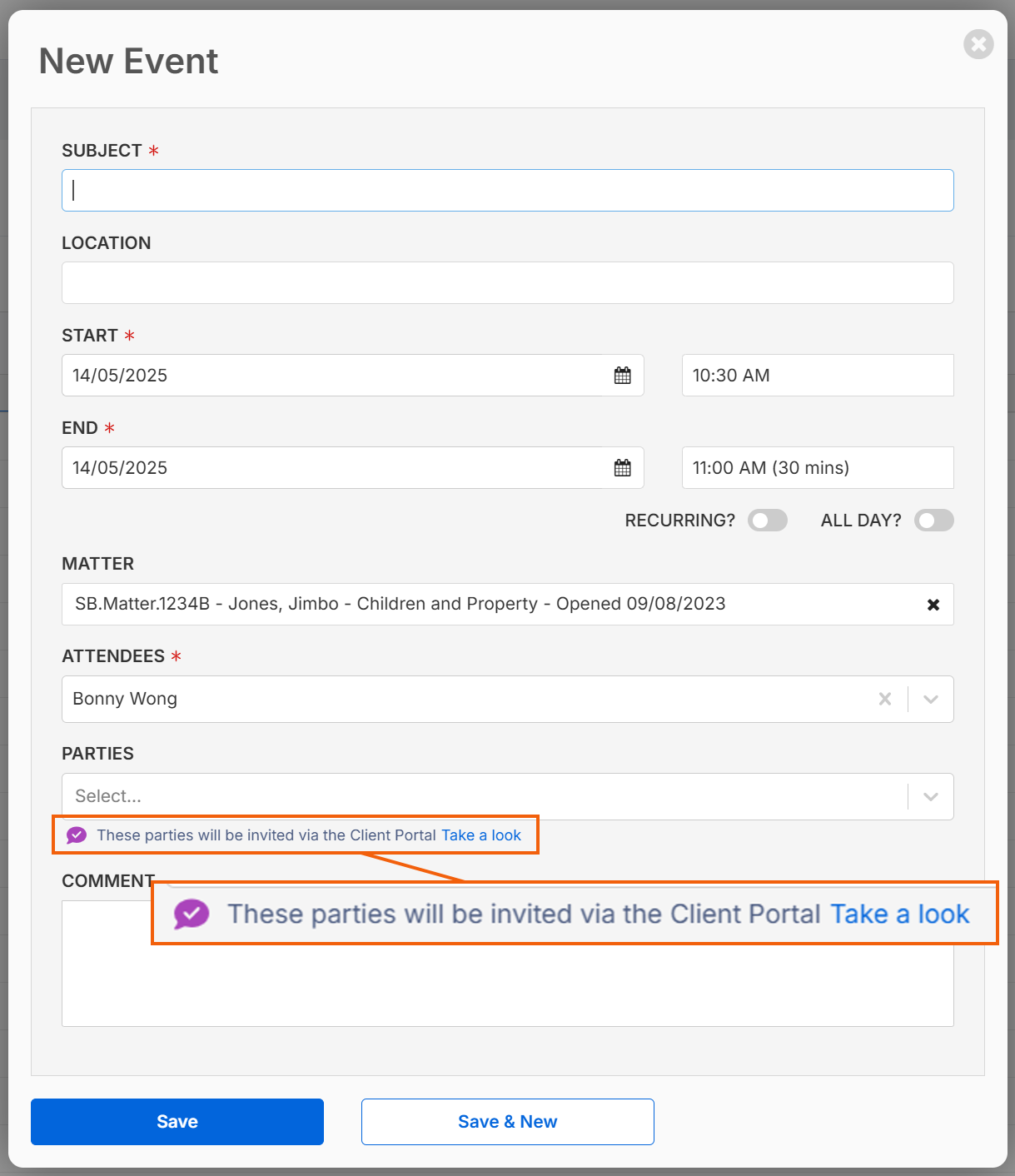Close the New Event dialog
This screenshot has width=1015, height=1176.
[x=978, y=44]
